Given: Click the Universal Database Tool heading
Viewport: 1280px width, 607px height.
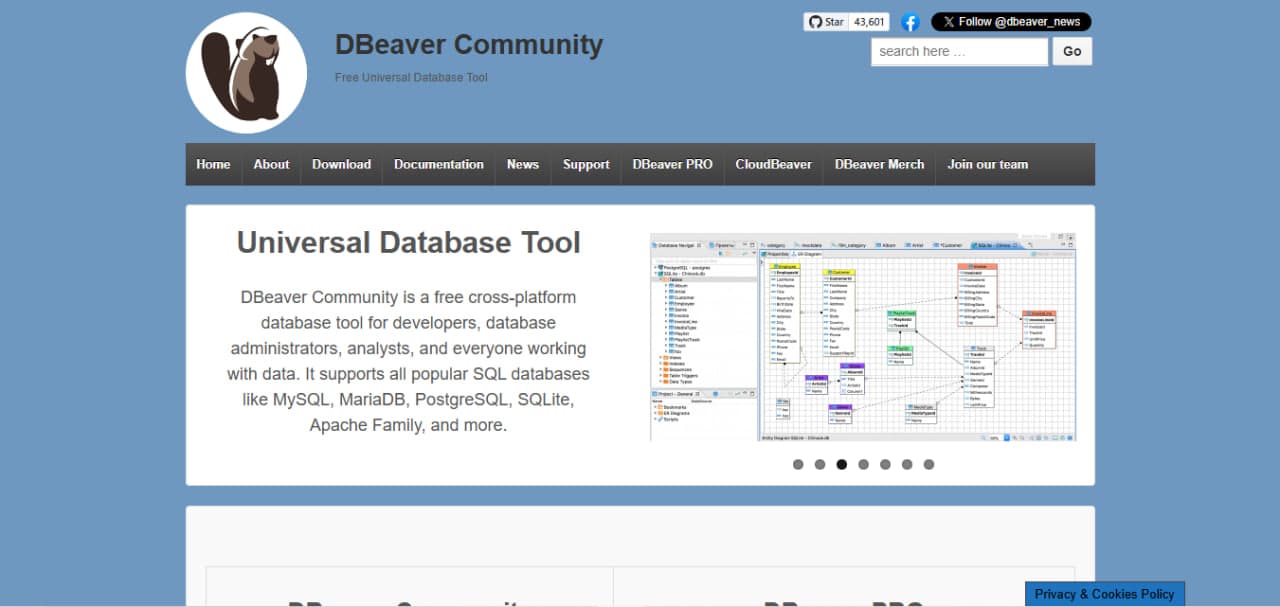Looking at the screenshot, I should click(x=409, y=242).
